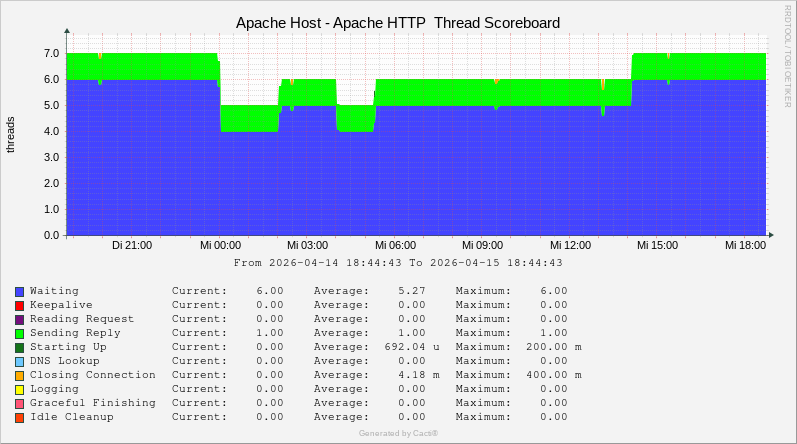This screenshot has height=444, width=797.
Task: Click the red Keepalive legend swatch
Action: click(x=19, y=305)
